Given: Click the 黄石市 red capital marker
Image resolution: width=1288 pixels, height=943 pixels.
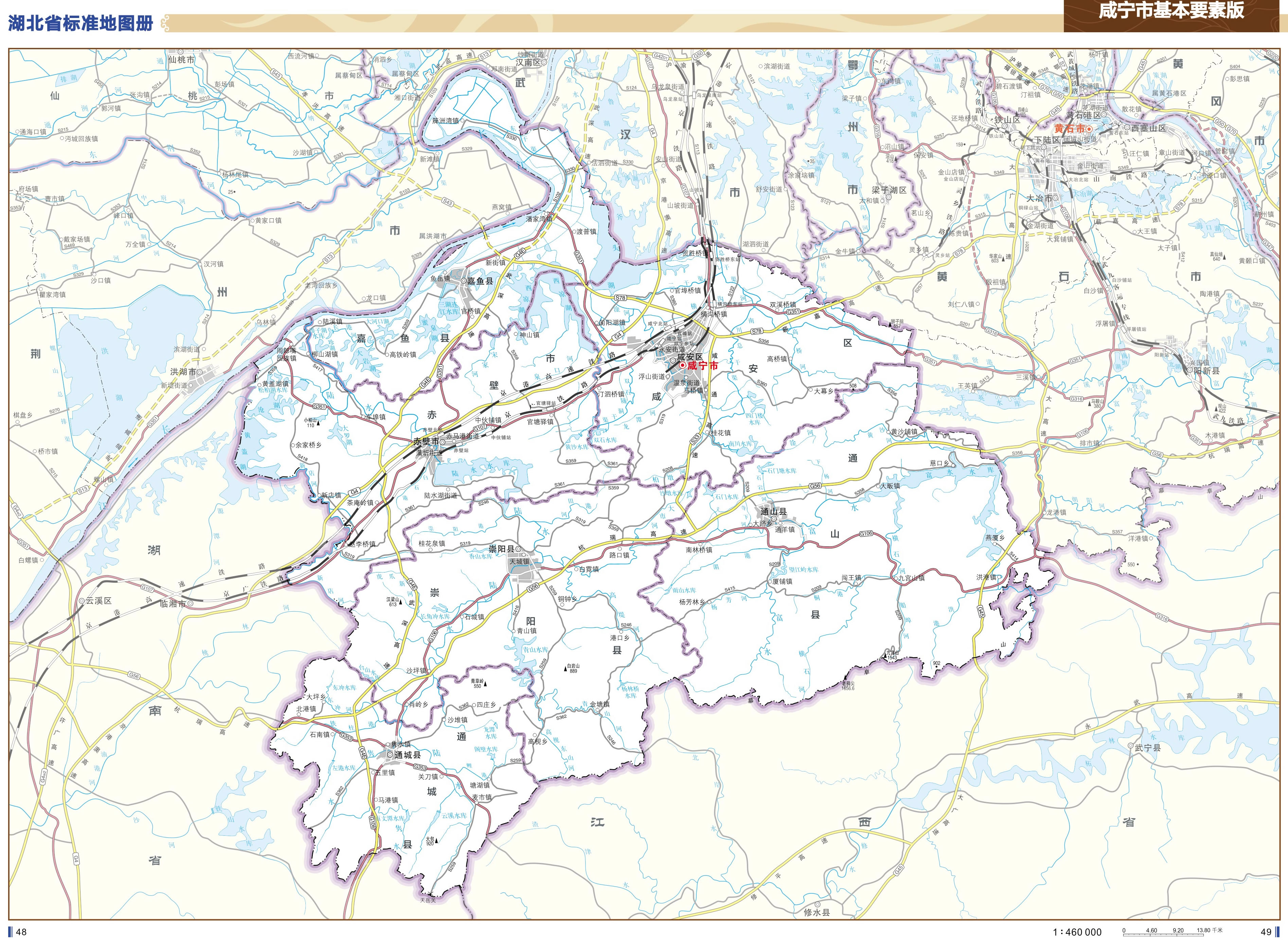Looking at the screenshot, I should 1090,129.
